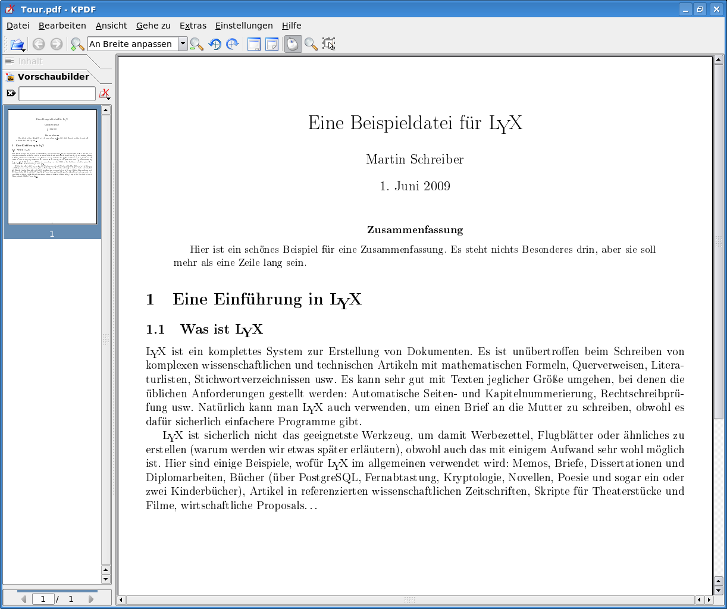Click the current page number field
This screenshot has width=727, height=609.
[x=43, y=599]
